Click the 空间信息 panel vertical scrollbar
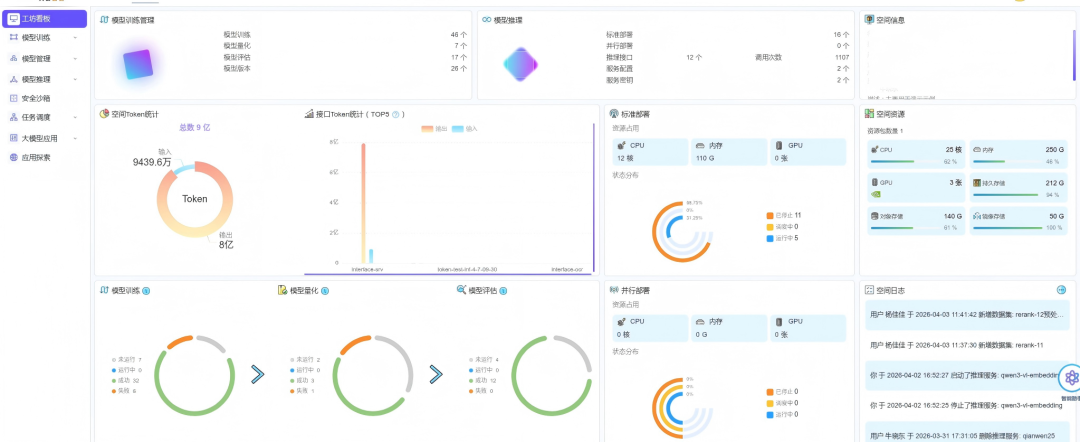1080x442 pixels. pos(1074,55)
